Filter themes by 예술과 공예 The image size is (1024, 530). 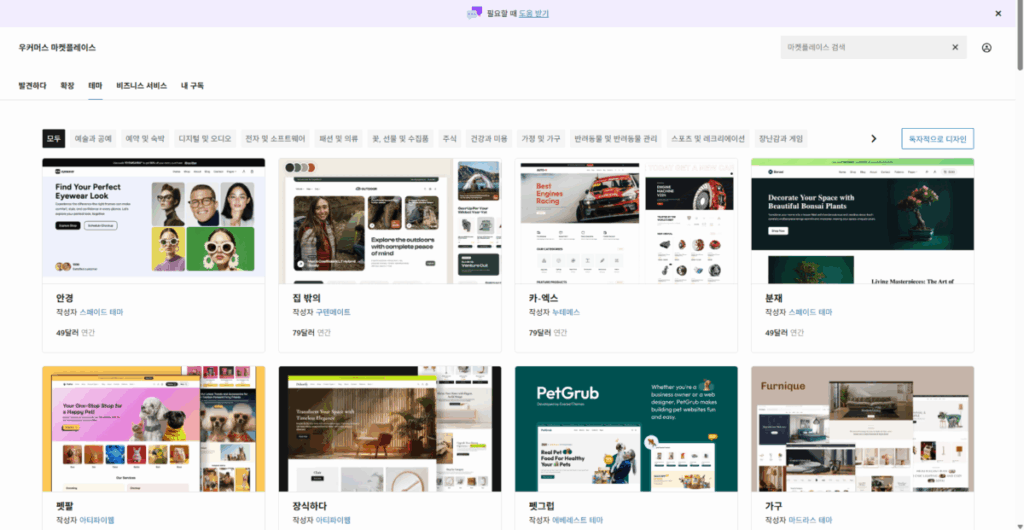(x=93, y=139)
